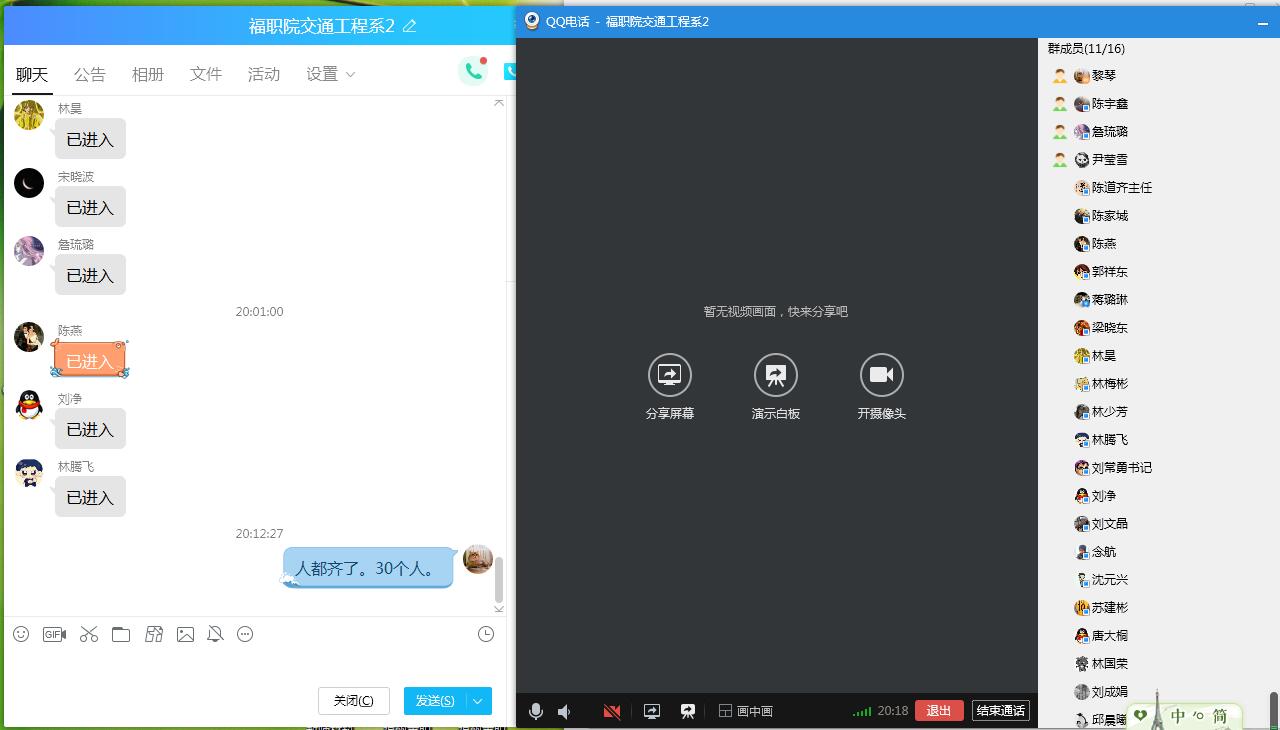Click the present whiteboard (演示白板) icon

click(x=775, y=375)
